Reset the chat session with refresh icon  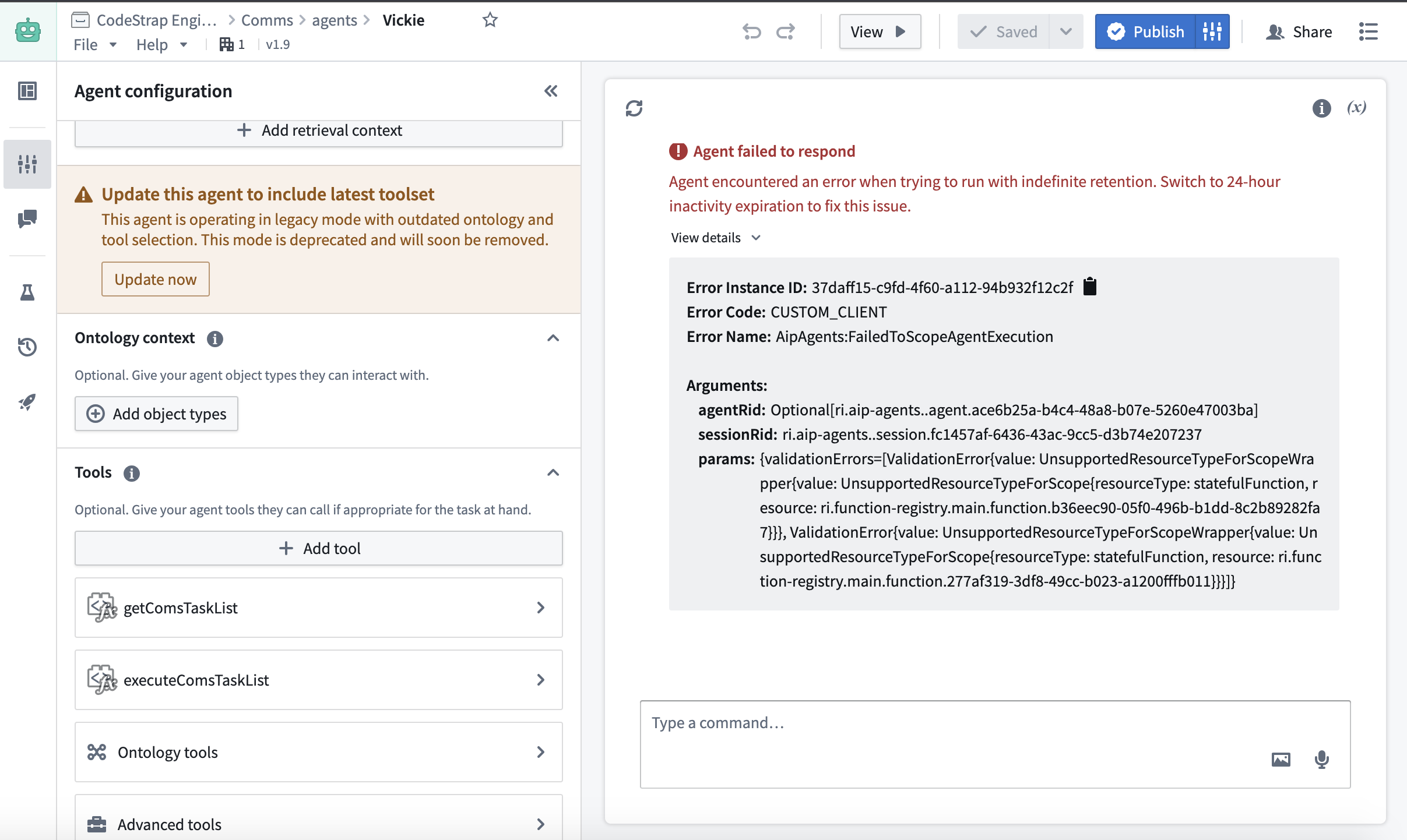point(634,108)
